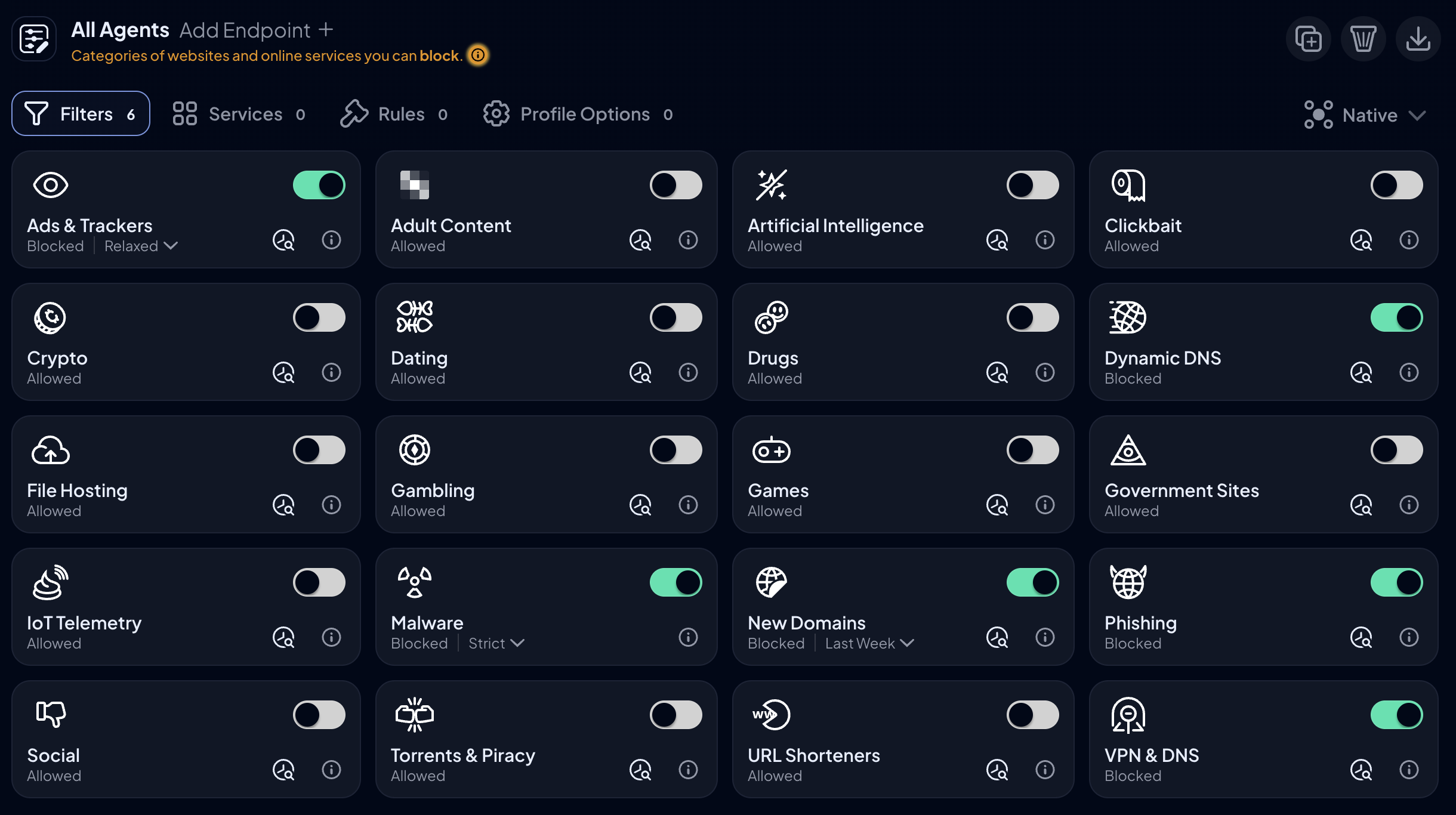Click the download export icon

(1418, 39)
